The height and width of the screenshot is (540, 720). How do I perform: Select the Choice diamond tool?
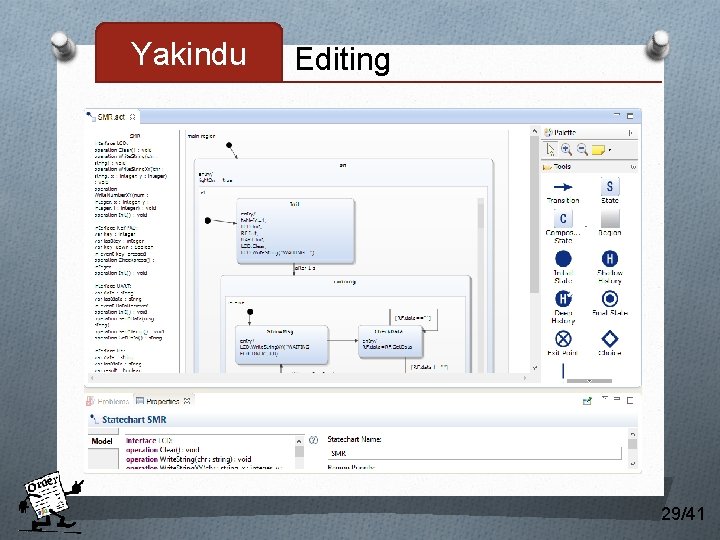click(x=610, y=343)
